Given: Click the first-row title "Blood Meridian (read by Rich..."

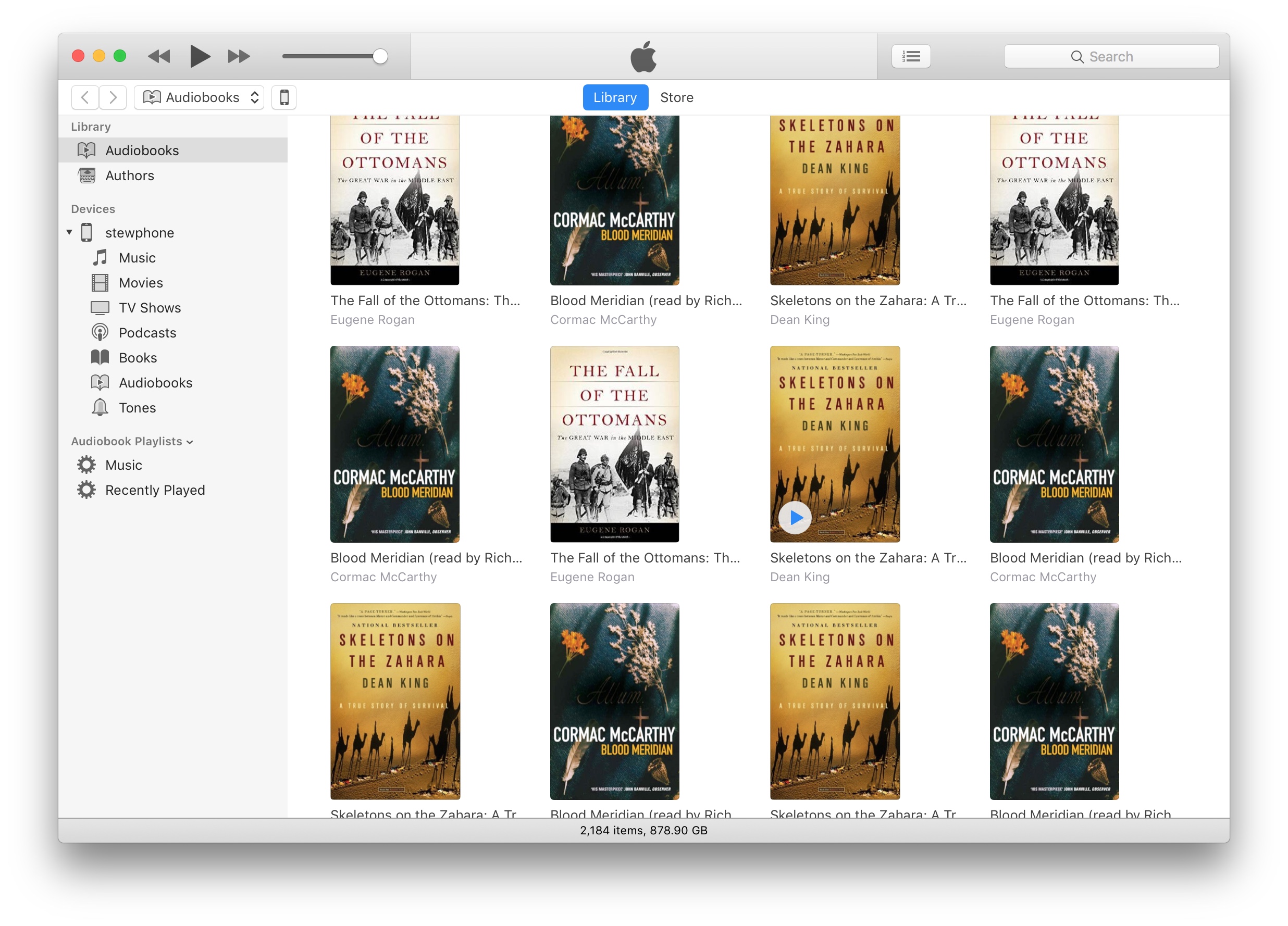Looking at the screenshot, I should [646, 301].
